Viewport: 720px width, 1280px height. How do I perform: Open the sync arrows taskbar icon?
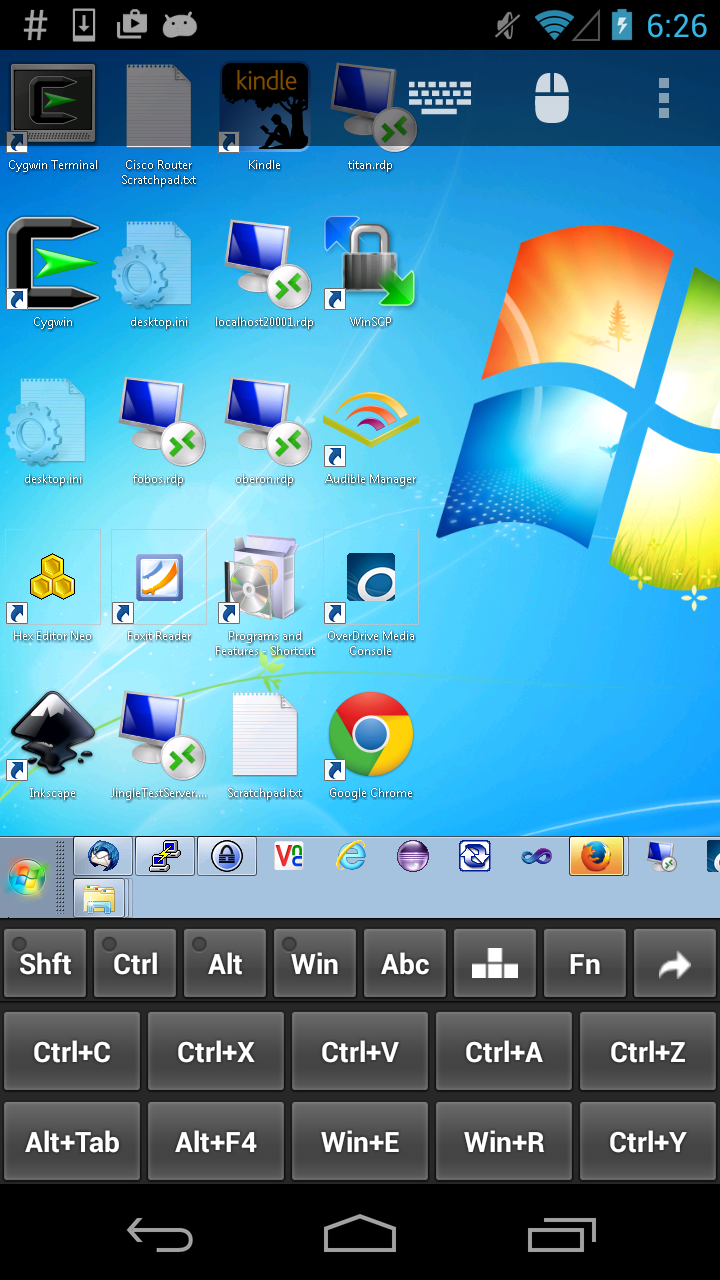[x=474, y=856]
